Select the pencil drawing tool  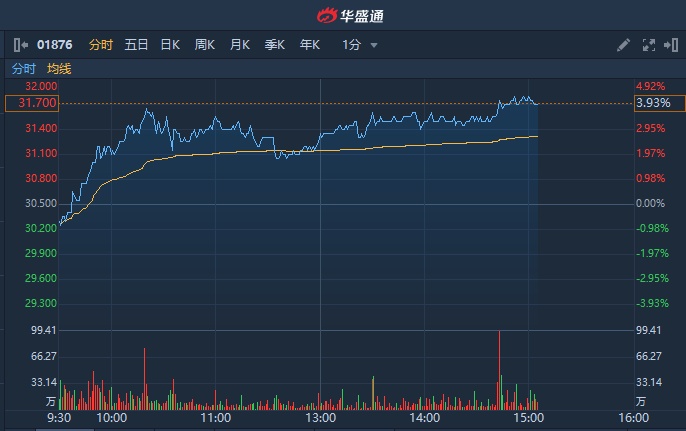coord(623,45)
